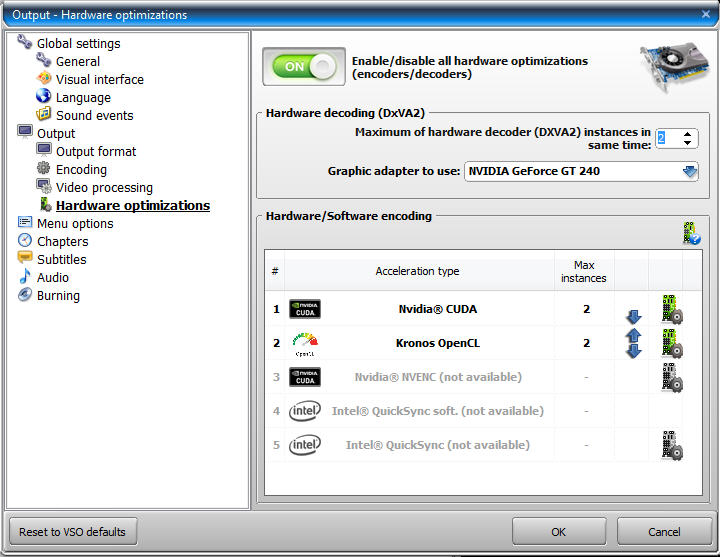Open Video processing settings
The image size is (720, 557).
[104, 188]
